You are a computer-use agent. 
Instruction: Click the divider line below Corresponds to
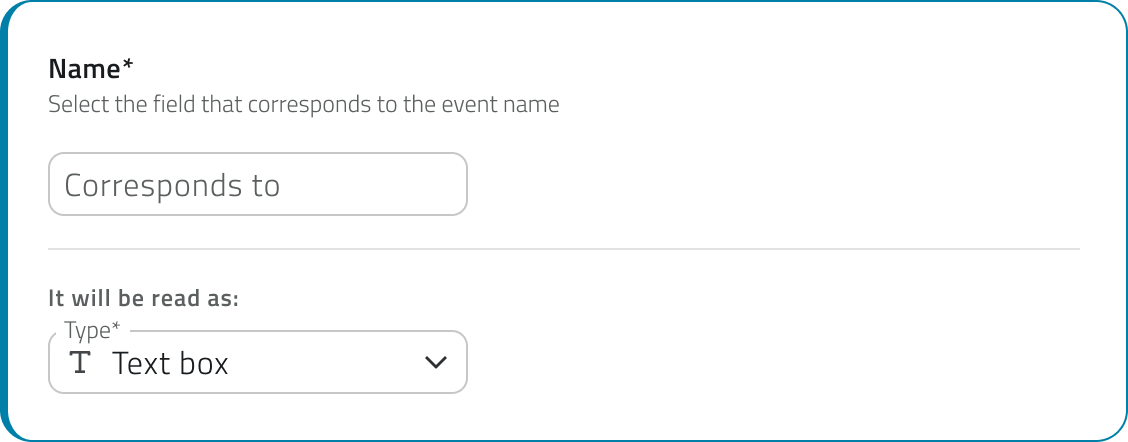pyautogui.click(x=564, y=249)
